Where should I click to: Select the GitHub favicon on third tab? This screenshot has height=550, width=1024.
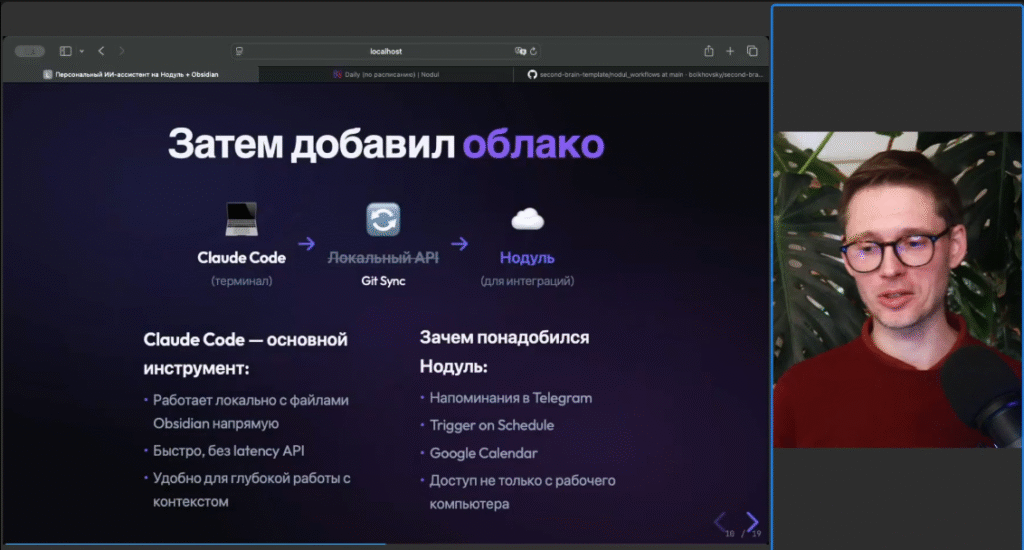point(532,74)
